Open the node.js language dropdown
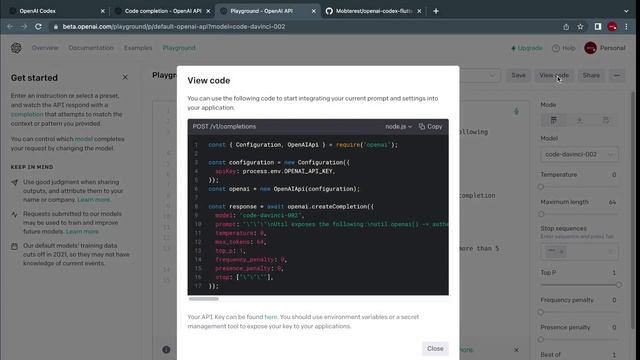This screenshot has height=360, width=640. pos(398,127)
